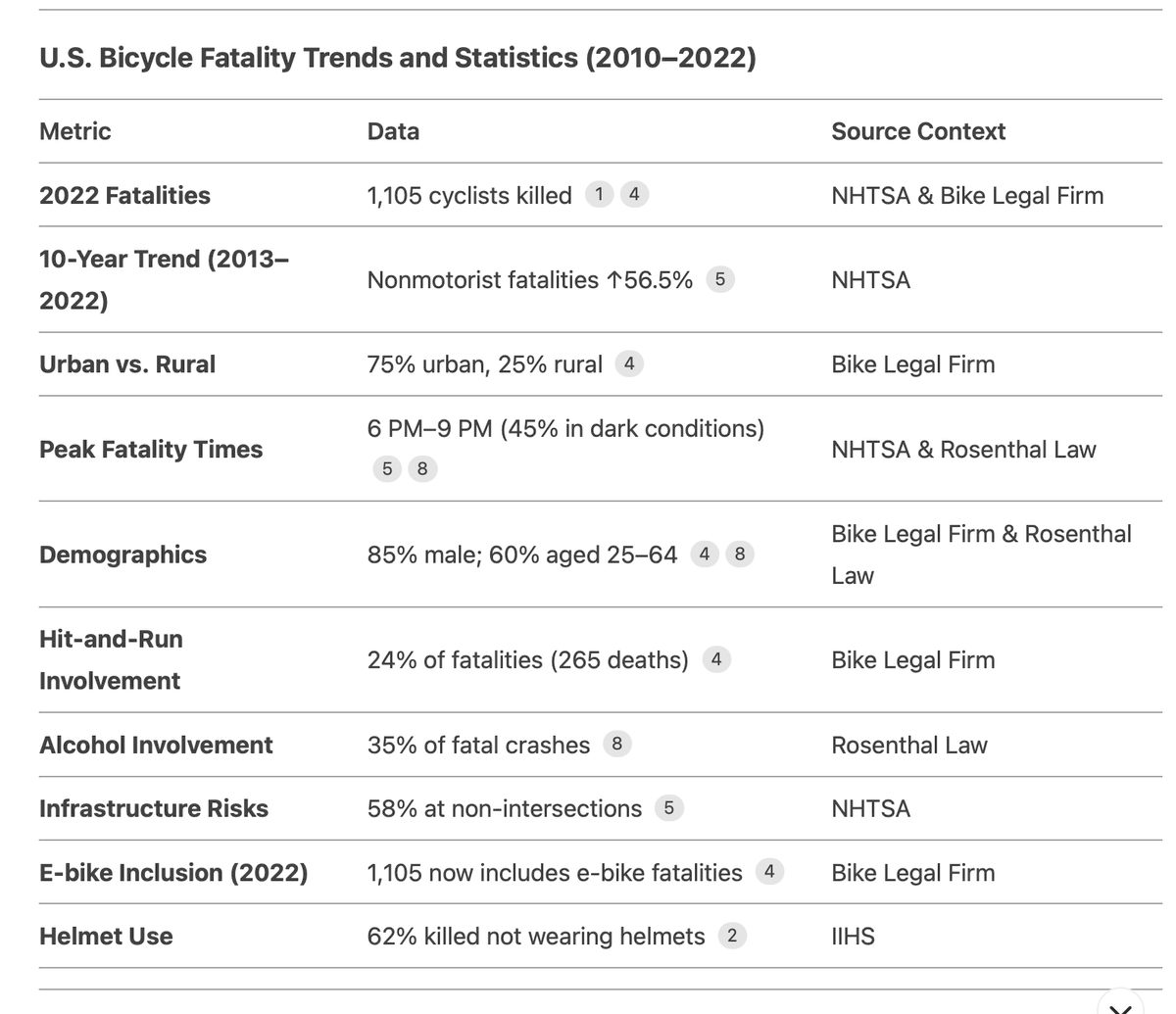Image resolution: width=1176 pixels, height=1014 pixels.
Task: Open citation 4 in the Demographics row
Action: [x=705, y=555]
